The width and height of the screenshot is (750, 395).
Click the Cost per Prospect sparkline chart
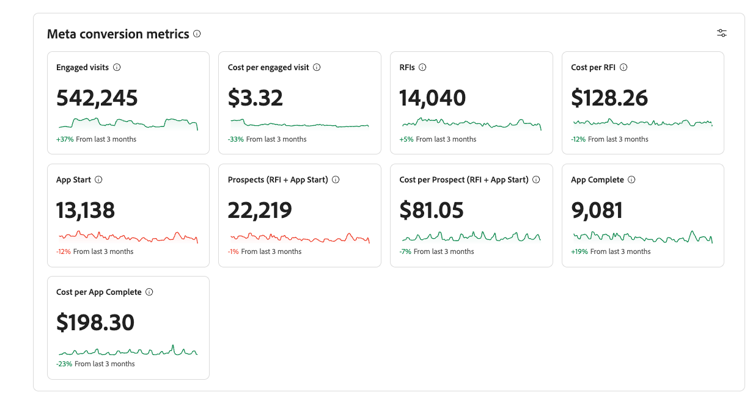coord(472,236)
